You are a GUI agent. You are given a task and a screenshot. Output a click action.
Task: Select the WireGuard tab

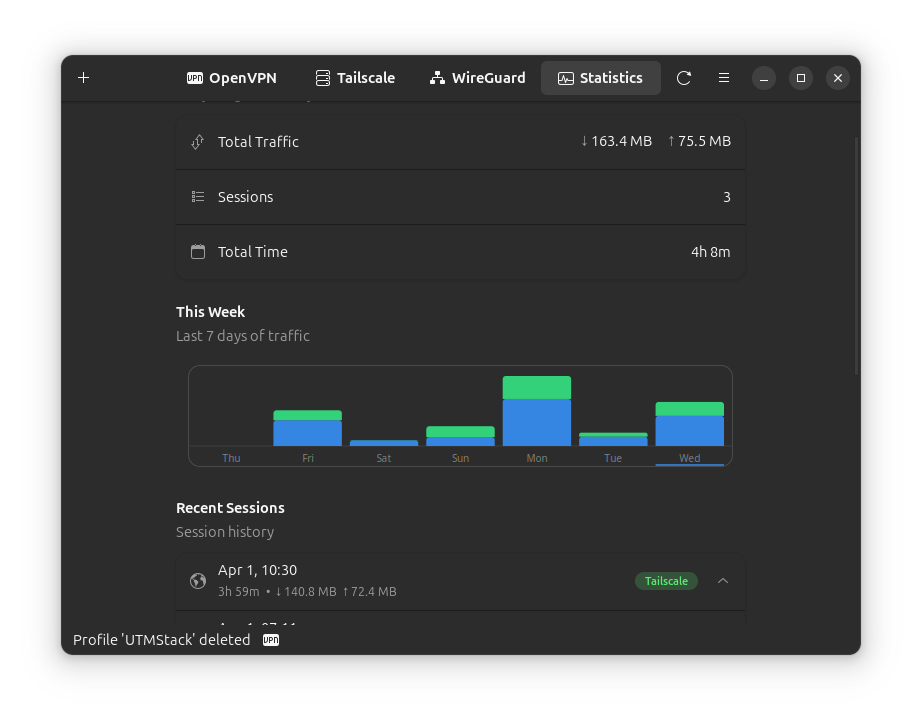477,78
